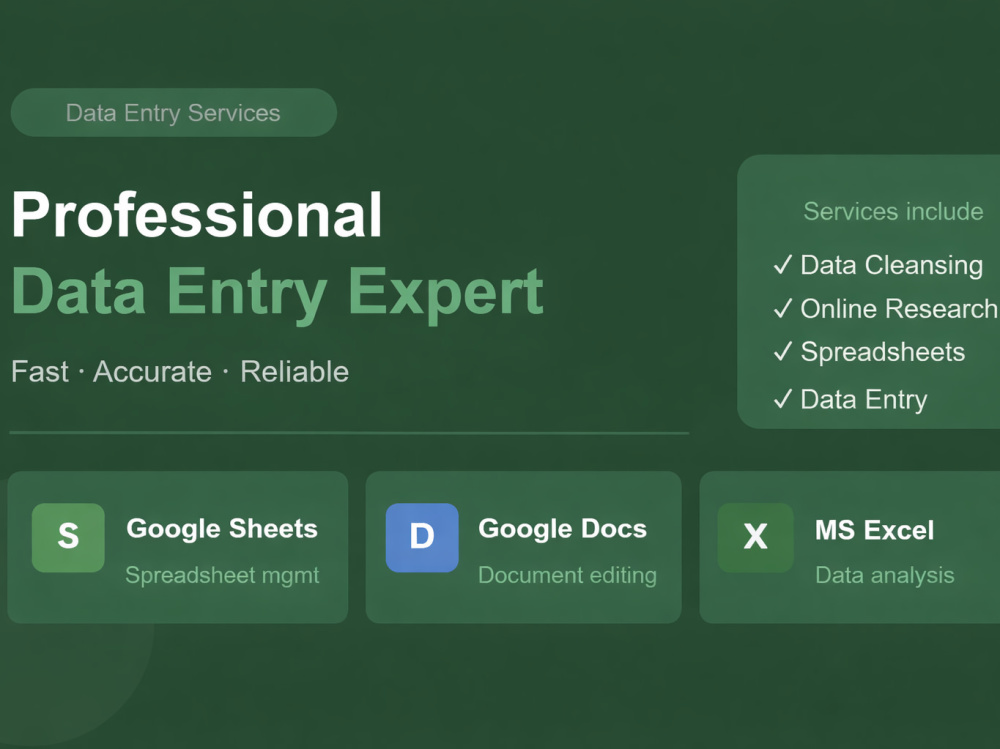Select the MS Excel card title
This screenshot has width=1000, height=749.
coord(874,530)
